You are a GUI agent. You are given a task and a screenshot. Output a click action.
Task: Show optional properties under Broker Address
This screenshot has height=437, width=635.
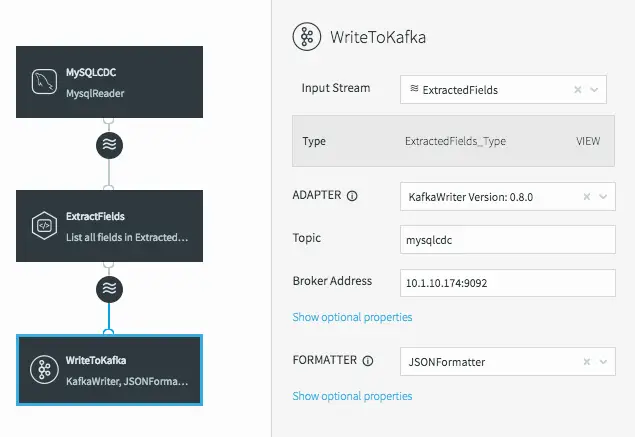352,317
